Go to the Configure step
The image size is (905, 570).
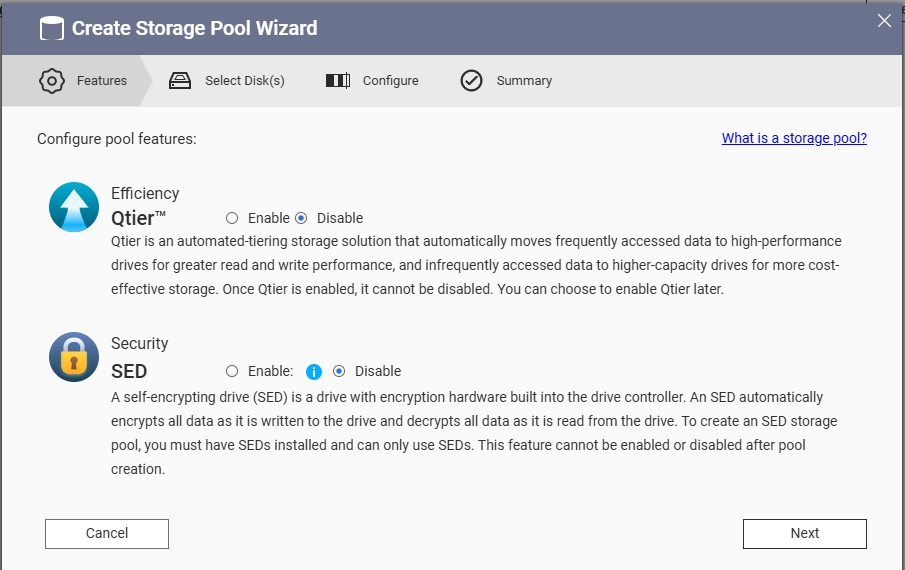tap(391, 81)
